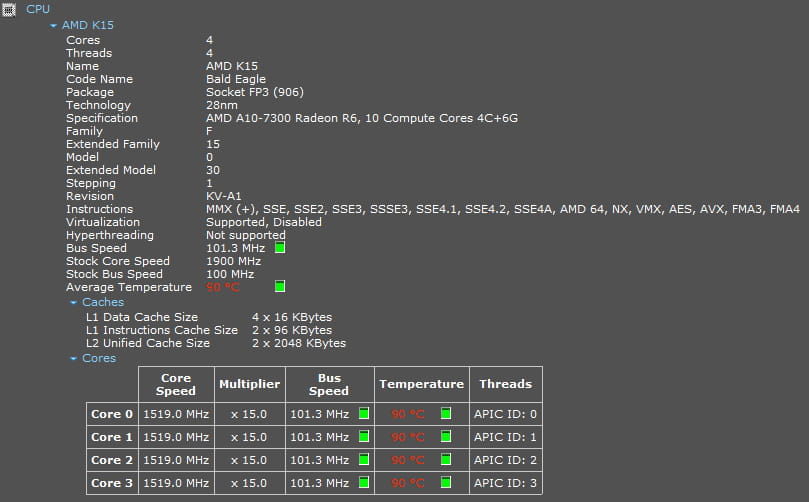Viewport: 809px width, 502px height.
Task: Click the green Bus Speed graph icon above Stock Core Speed
Action: click(280, 248)
